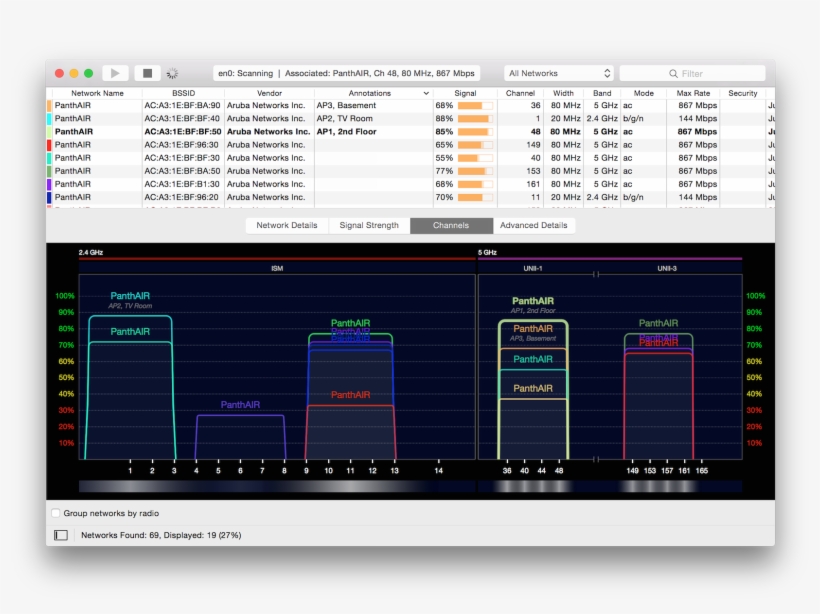This screenshot has height=614, width=820.
Task: Switch to the Signal Strength tab
Action: (370, 225)
